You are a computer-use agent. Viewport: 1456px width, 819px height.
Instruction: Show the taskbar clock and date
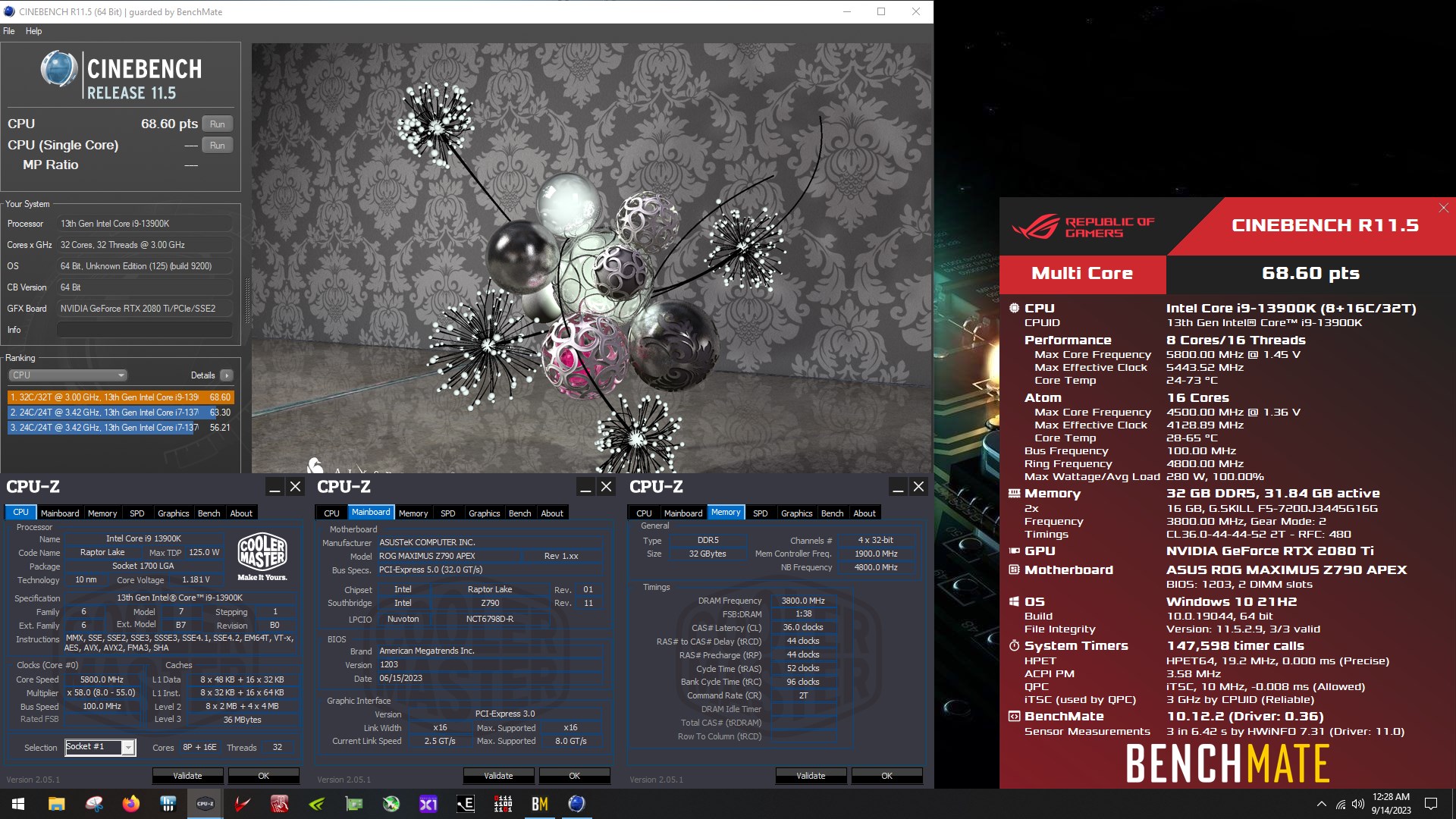tap(1391, 804)
